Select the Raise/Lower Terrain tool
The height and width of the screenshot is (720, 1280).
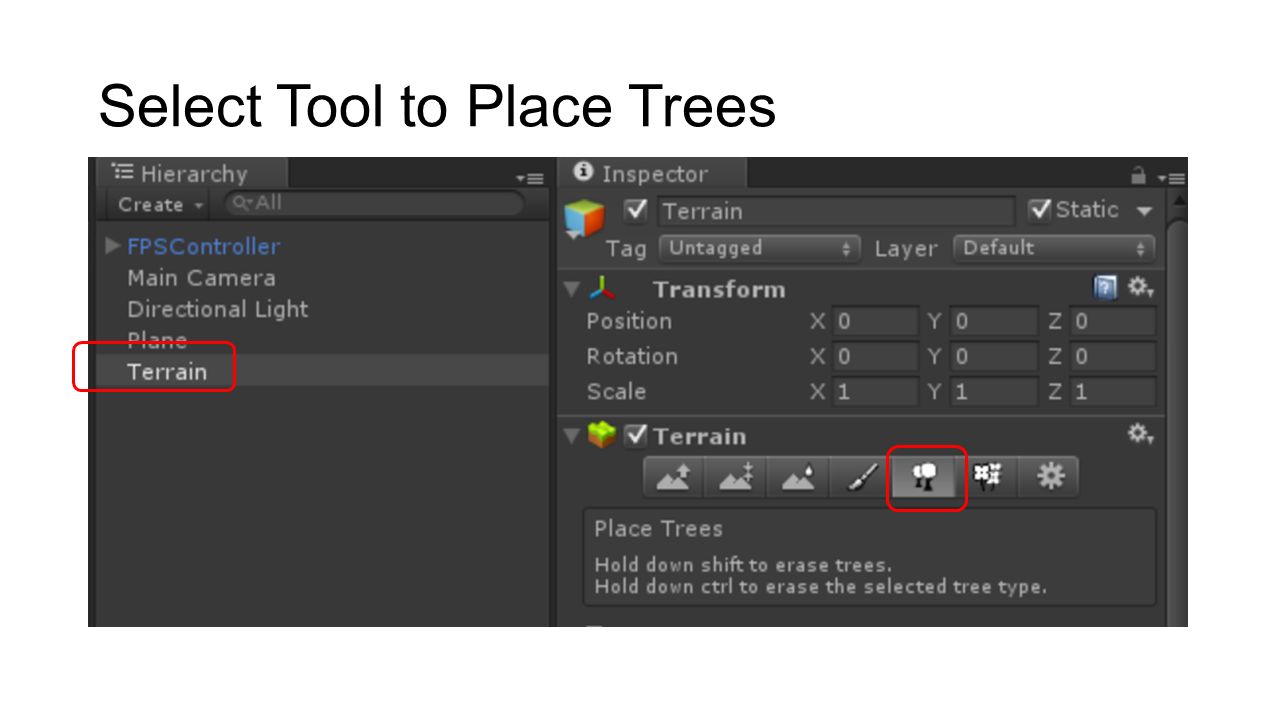point(673,477)
